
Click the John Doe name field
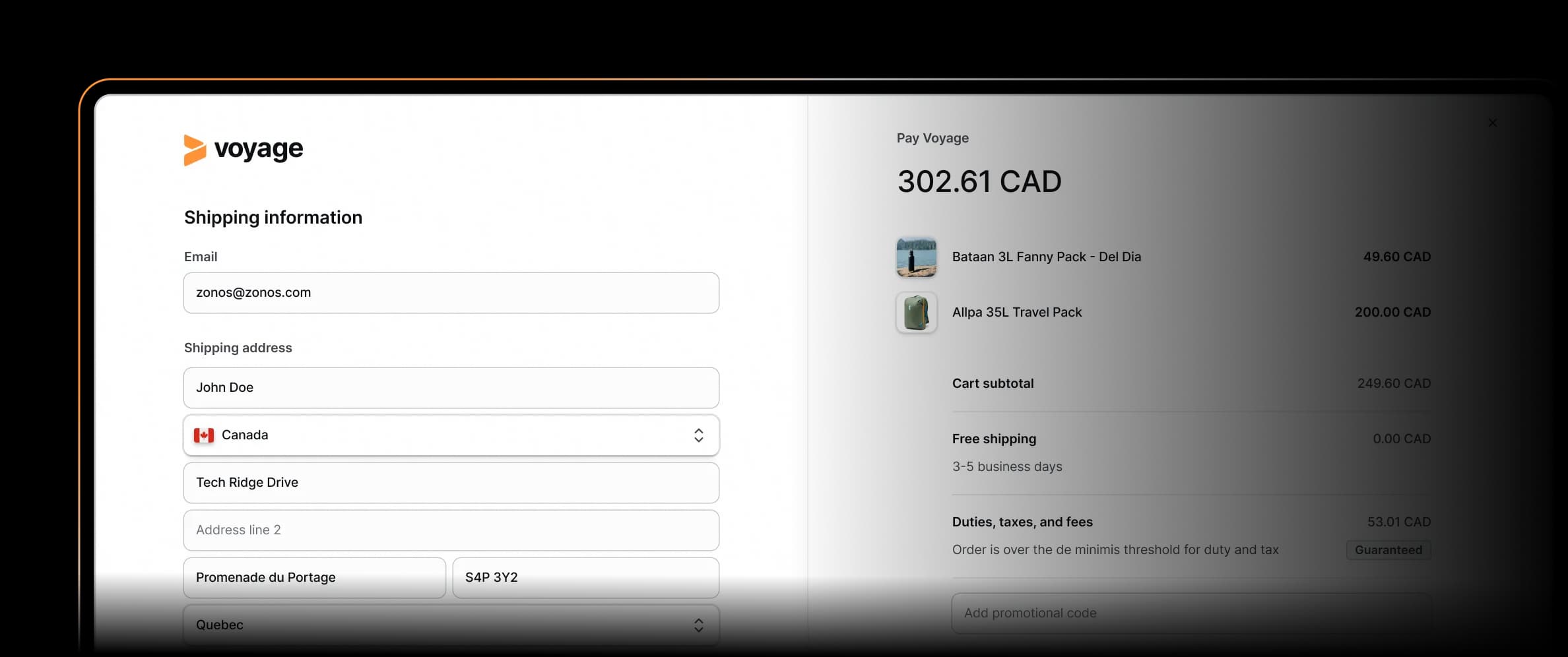[x=451, y=388]
